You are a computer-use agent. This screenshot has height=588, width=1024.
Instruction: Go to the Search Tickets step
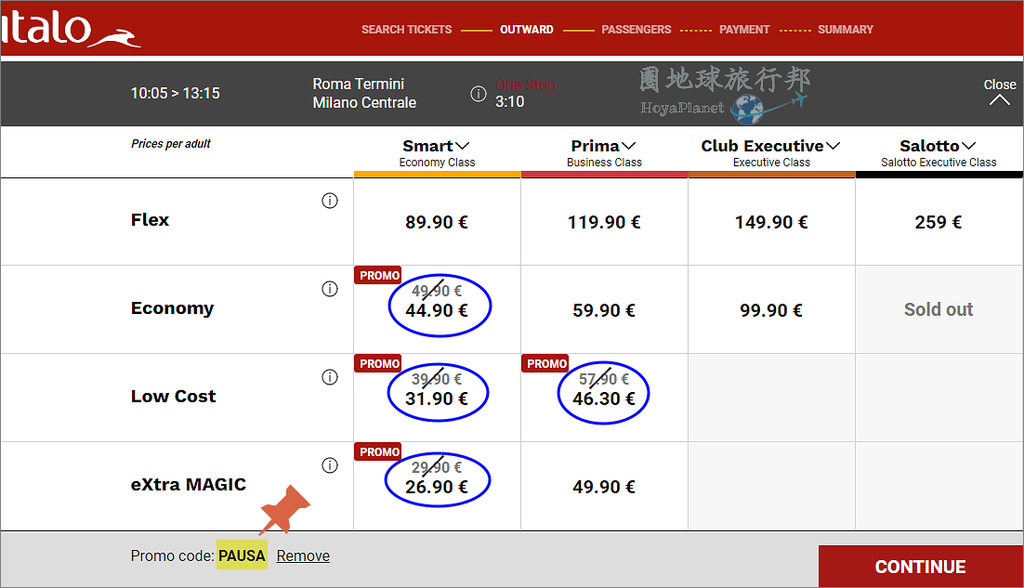pyautogui.click(x=406, y=29)
